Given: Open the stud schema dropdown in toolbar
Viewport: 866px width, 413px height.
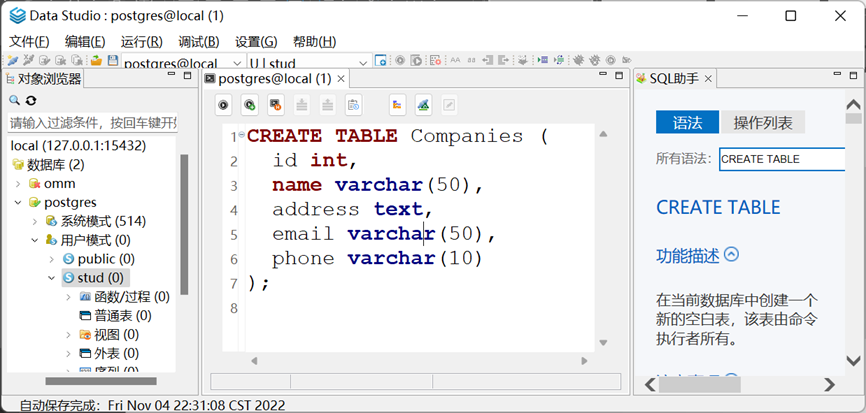Looking at the screenshot, I should click(363, 63).
